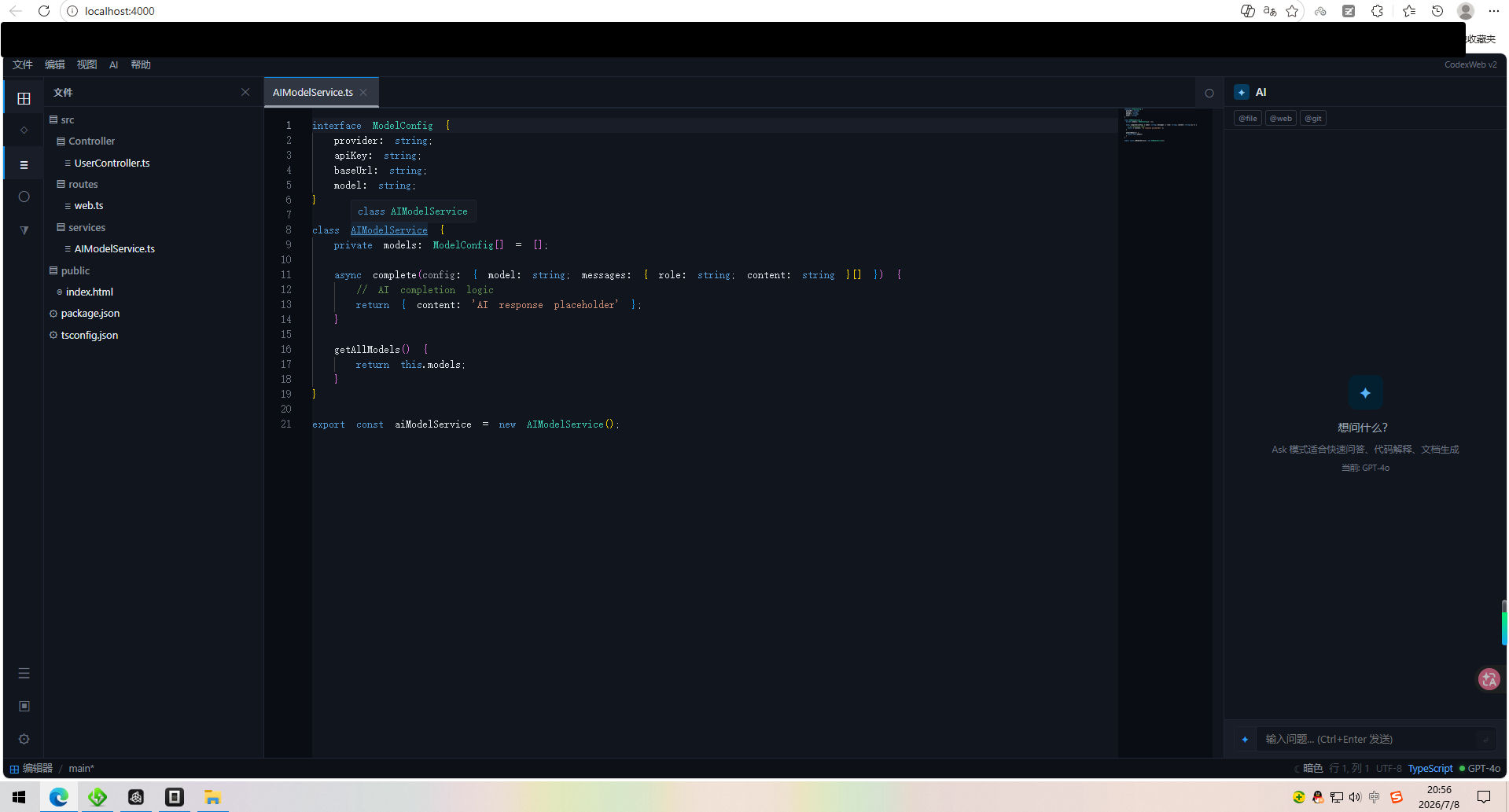This screenshot has width=1509, height=812.
Task: Open the settings gear at sidebar bottom
Action: (x=24, y=739)
